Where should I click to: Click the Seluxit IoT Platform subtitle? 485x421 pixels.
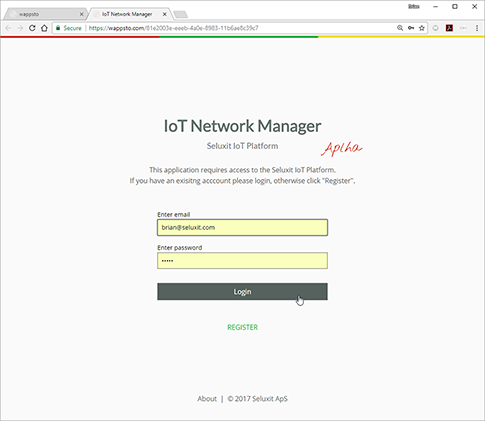coord(242,146)
